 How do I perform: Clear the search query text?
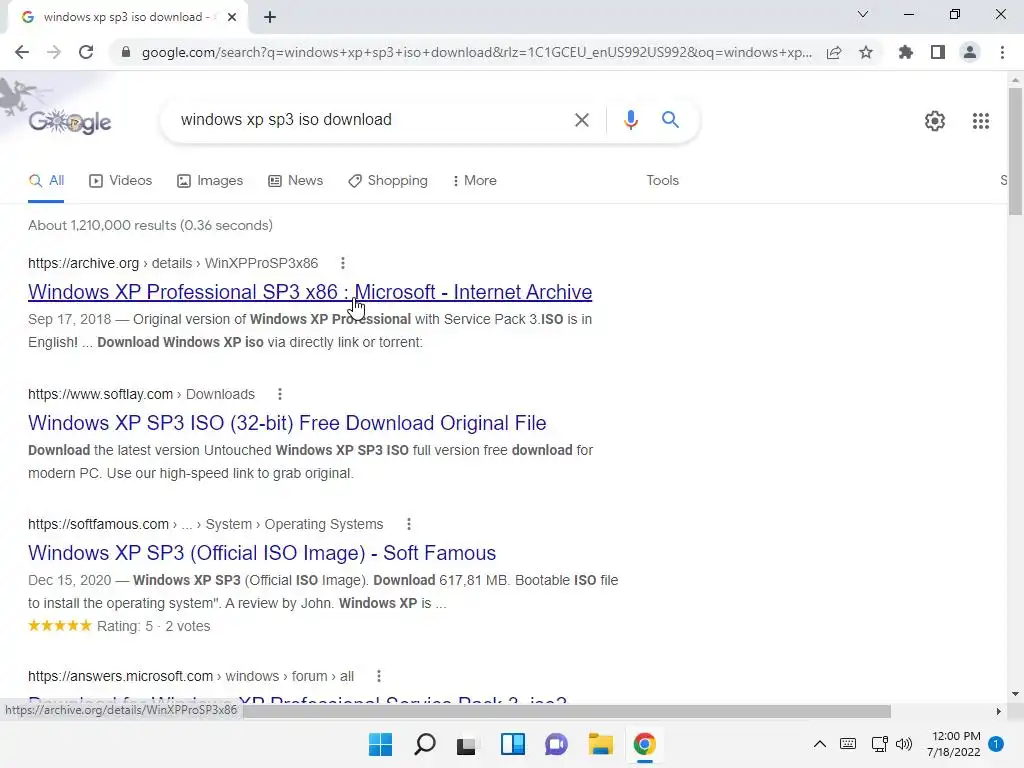581,120
